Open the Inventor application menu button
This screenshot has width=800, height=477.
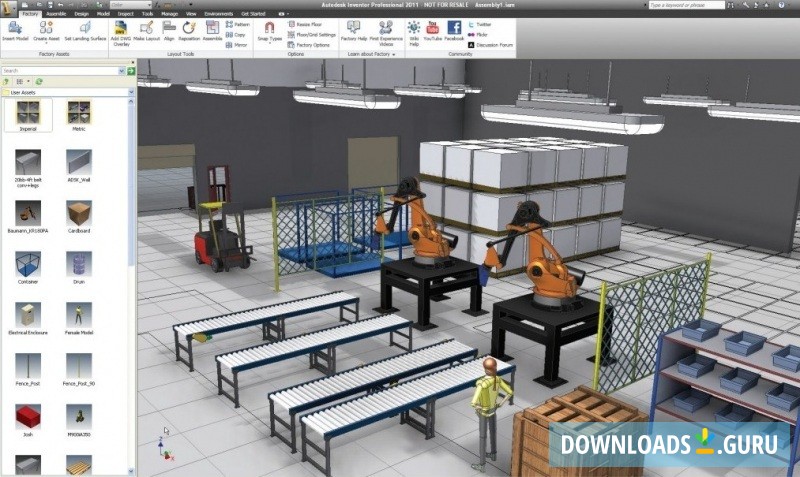point(8,8)
